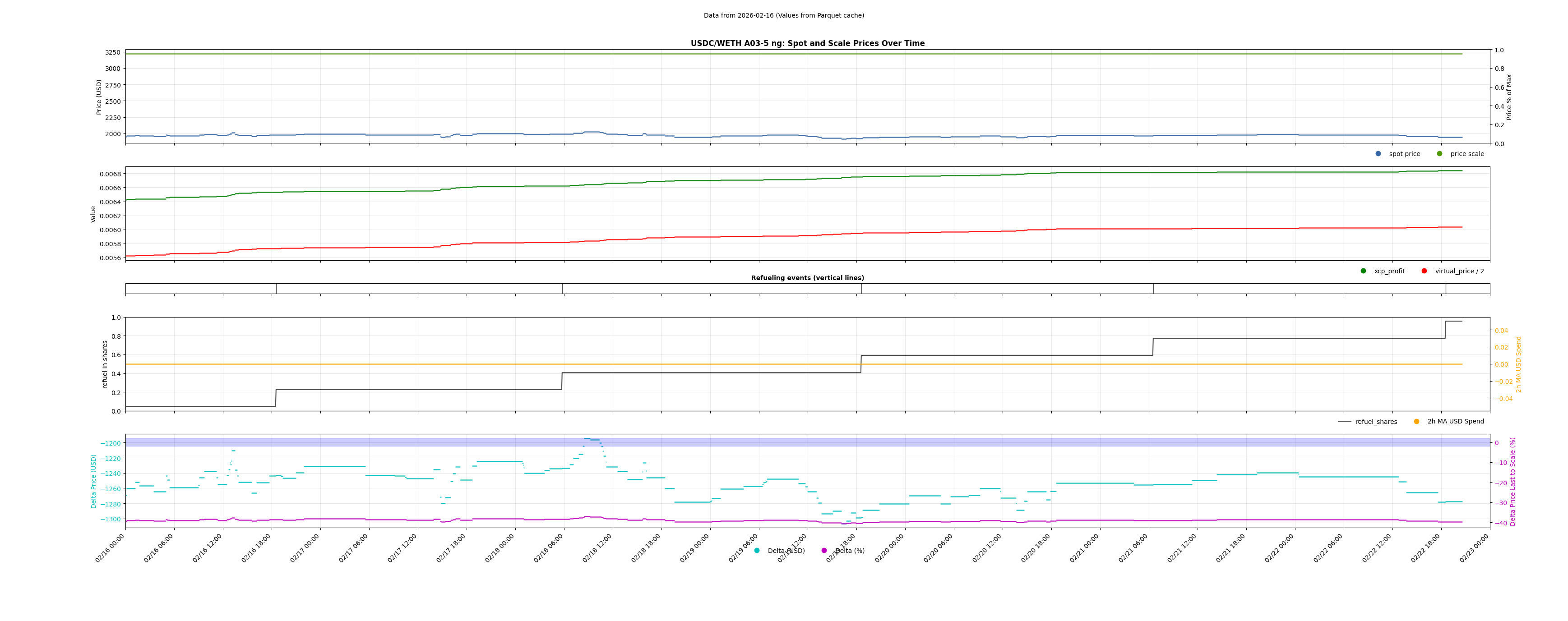Viewport: 1568px width, 621px height.
Task: Click the last refueling event vertical line
Action: 1446,289
